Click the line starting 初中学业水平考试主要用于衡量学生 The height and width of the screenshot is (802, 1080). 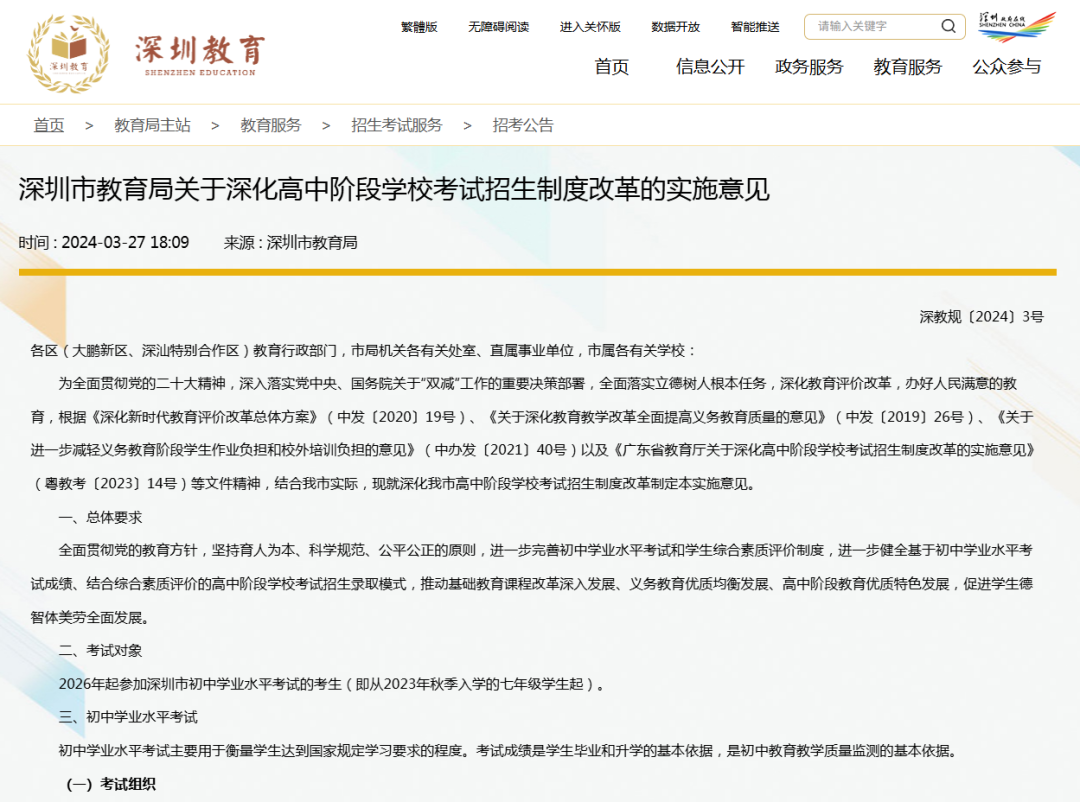pyautogui.click(x=508, y=751)
